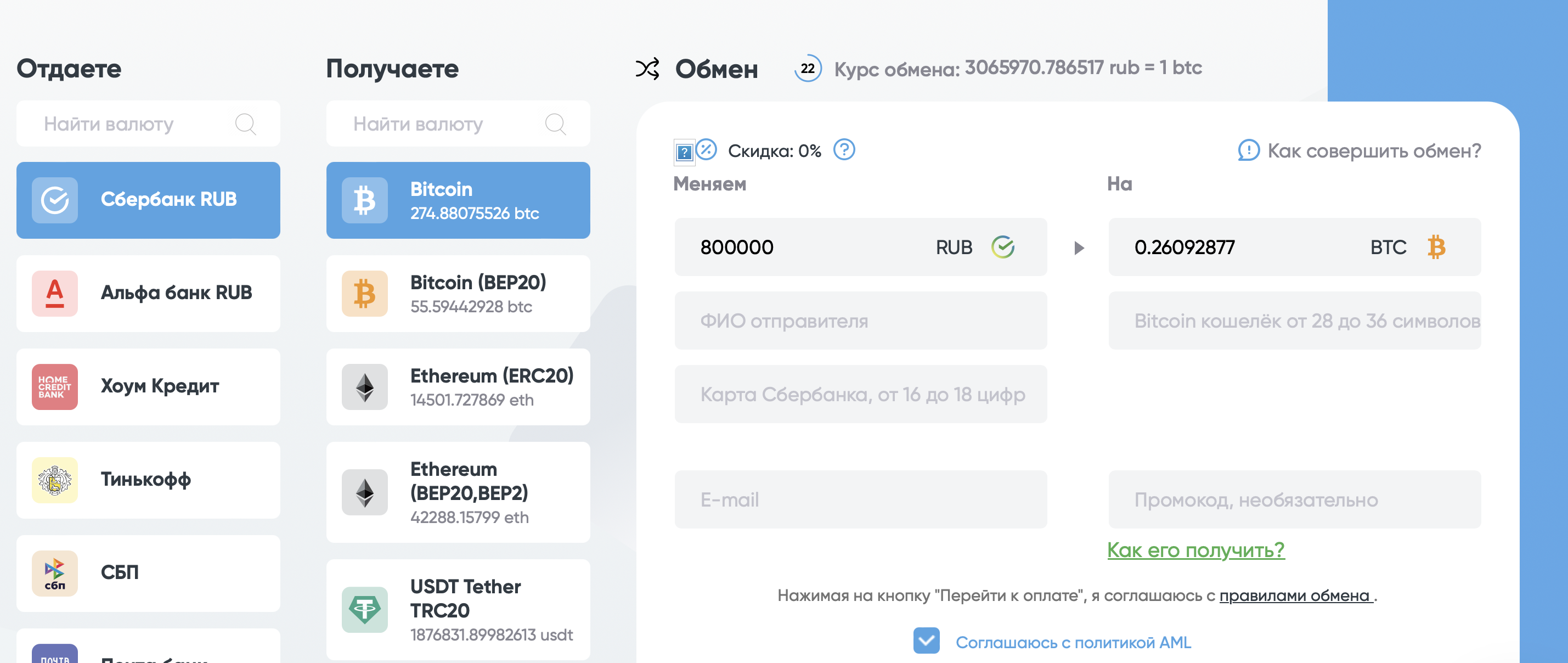The width and height of the screenshot is (1568, 663).
Task: Click the Альфа банк red A icon
Action: pyautogui.click(x=55, y=293)
